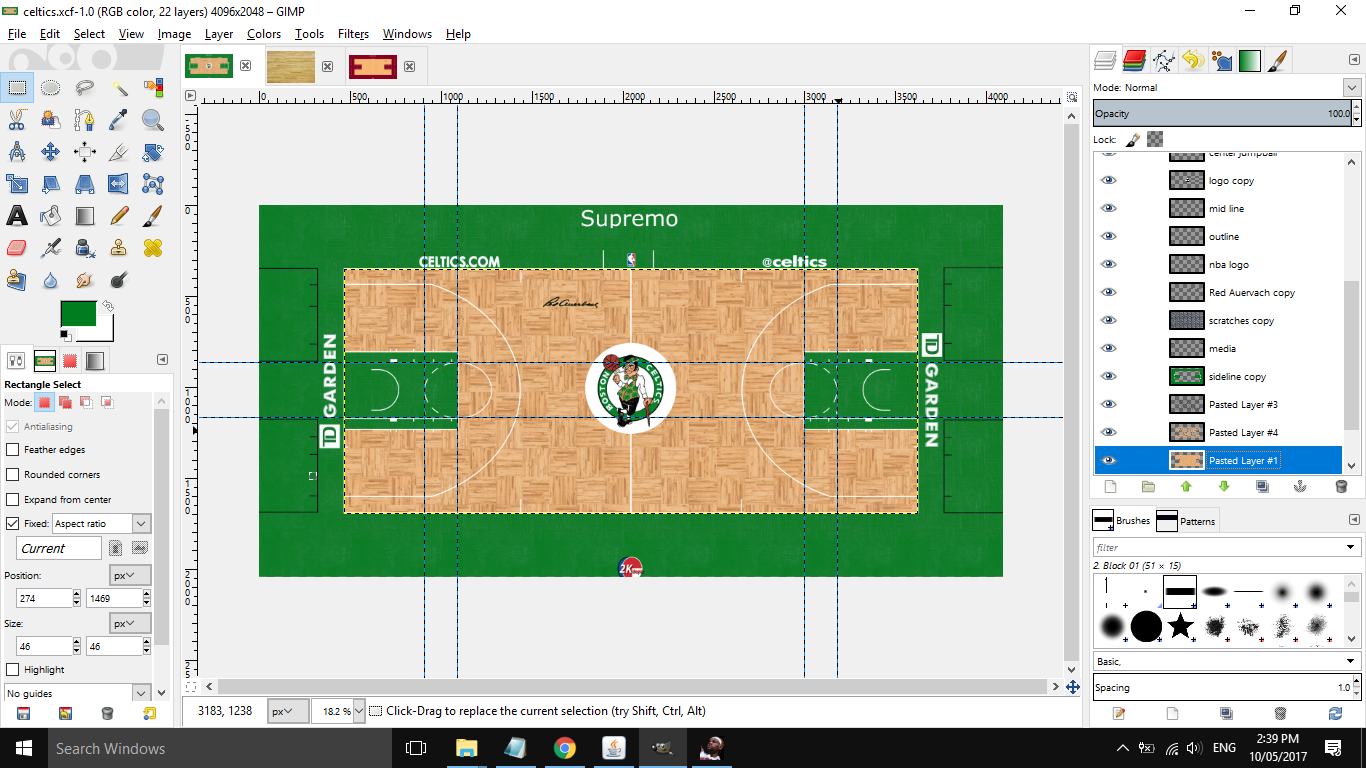The width and height of the screenshot is (1366, 768).
Task: Hide the media layer with its eye icon
Action: coord(1107,348)
